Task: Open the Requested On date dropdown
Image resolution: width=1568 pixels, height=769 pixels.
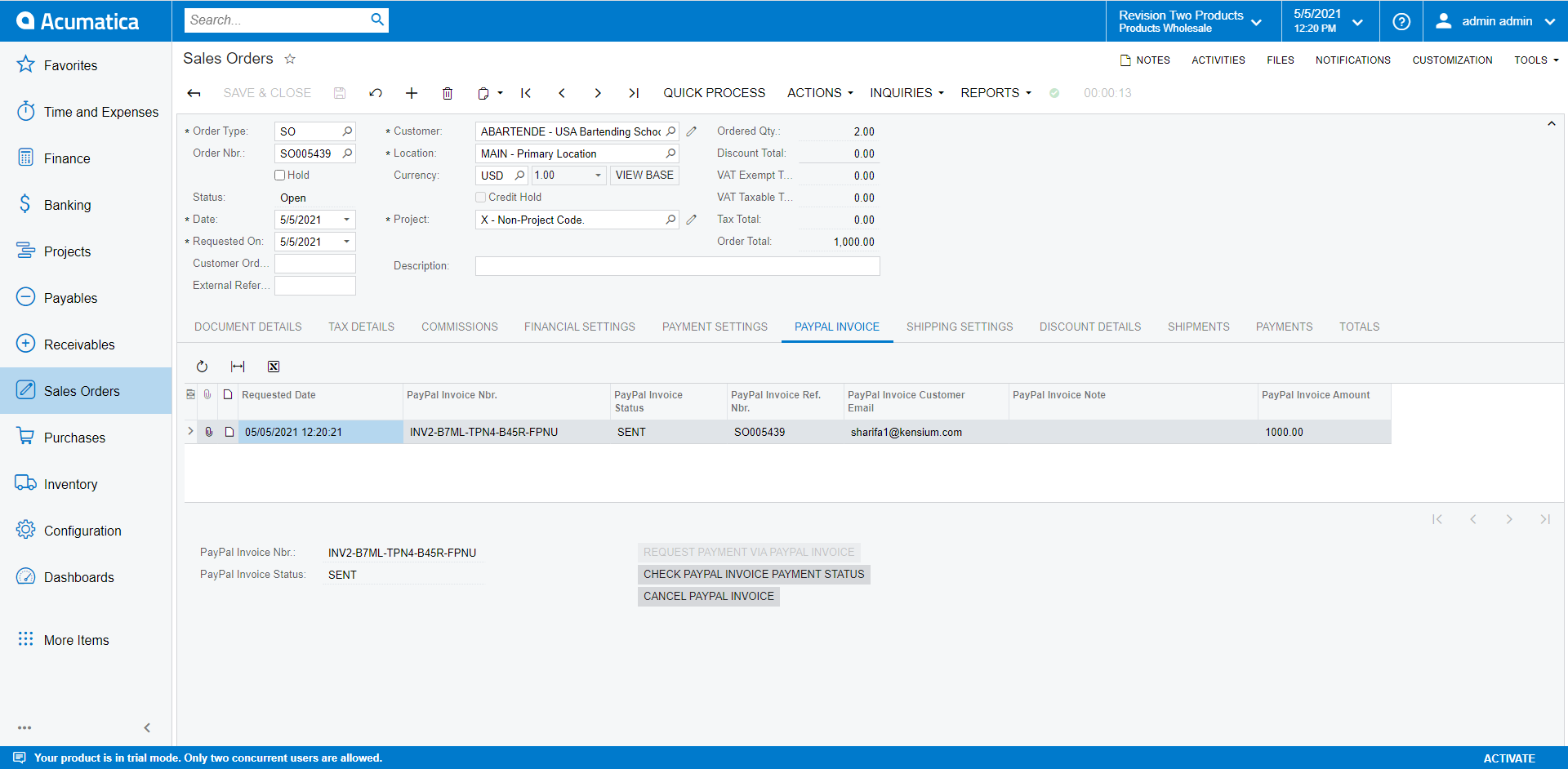Action: pyautogui.click(x=346, y=242)
